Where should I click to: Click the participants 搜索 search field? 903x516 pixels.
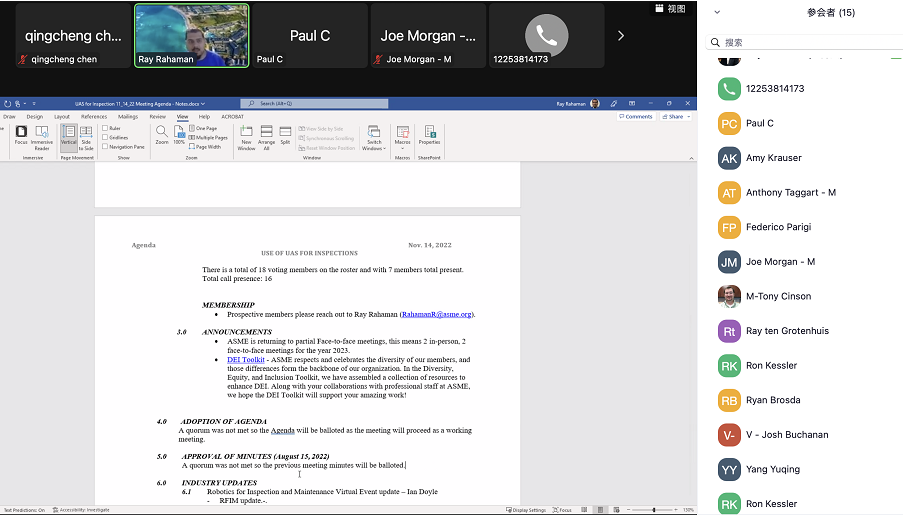(806, 43)
